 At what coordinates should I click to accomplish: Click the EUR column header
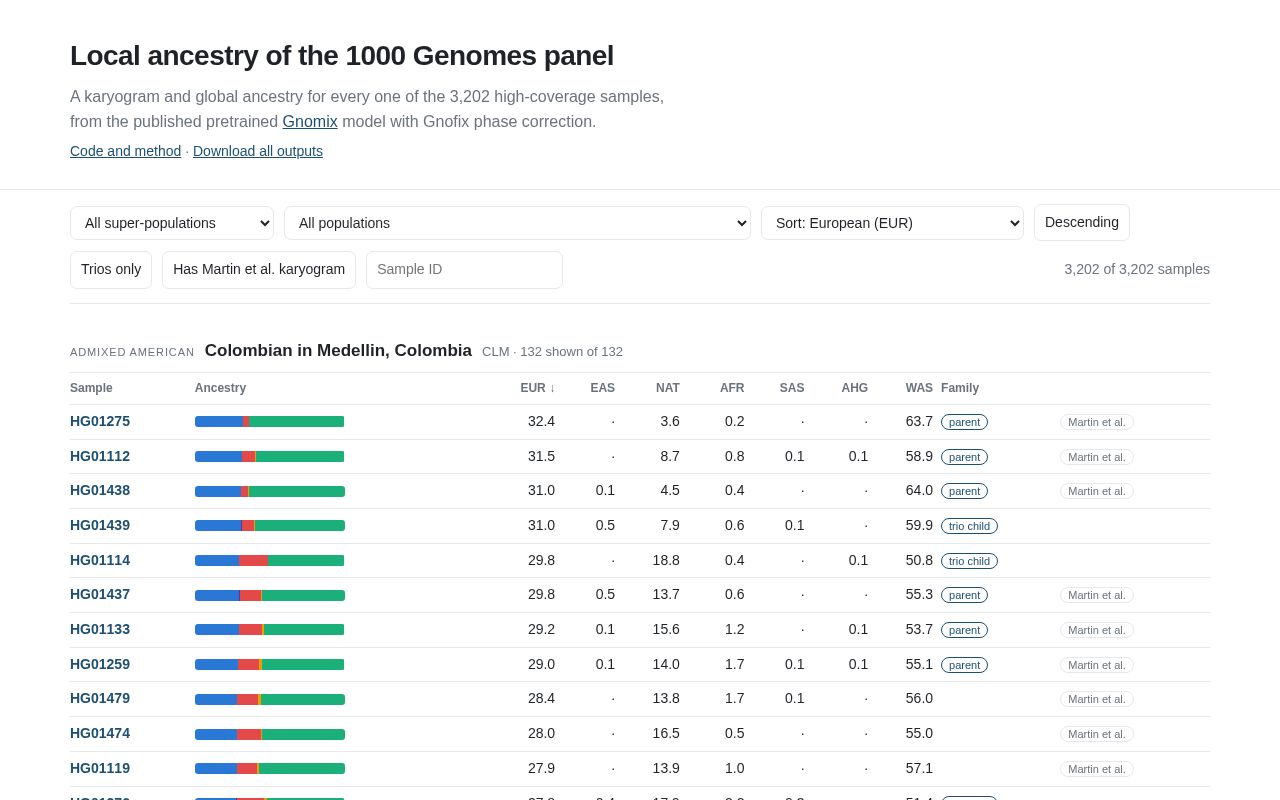pos(537,388)
